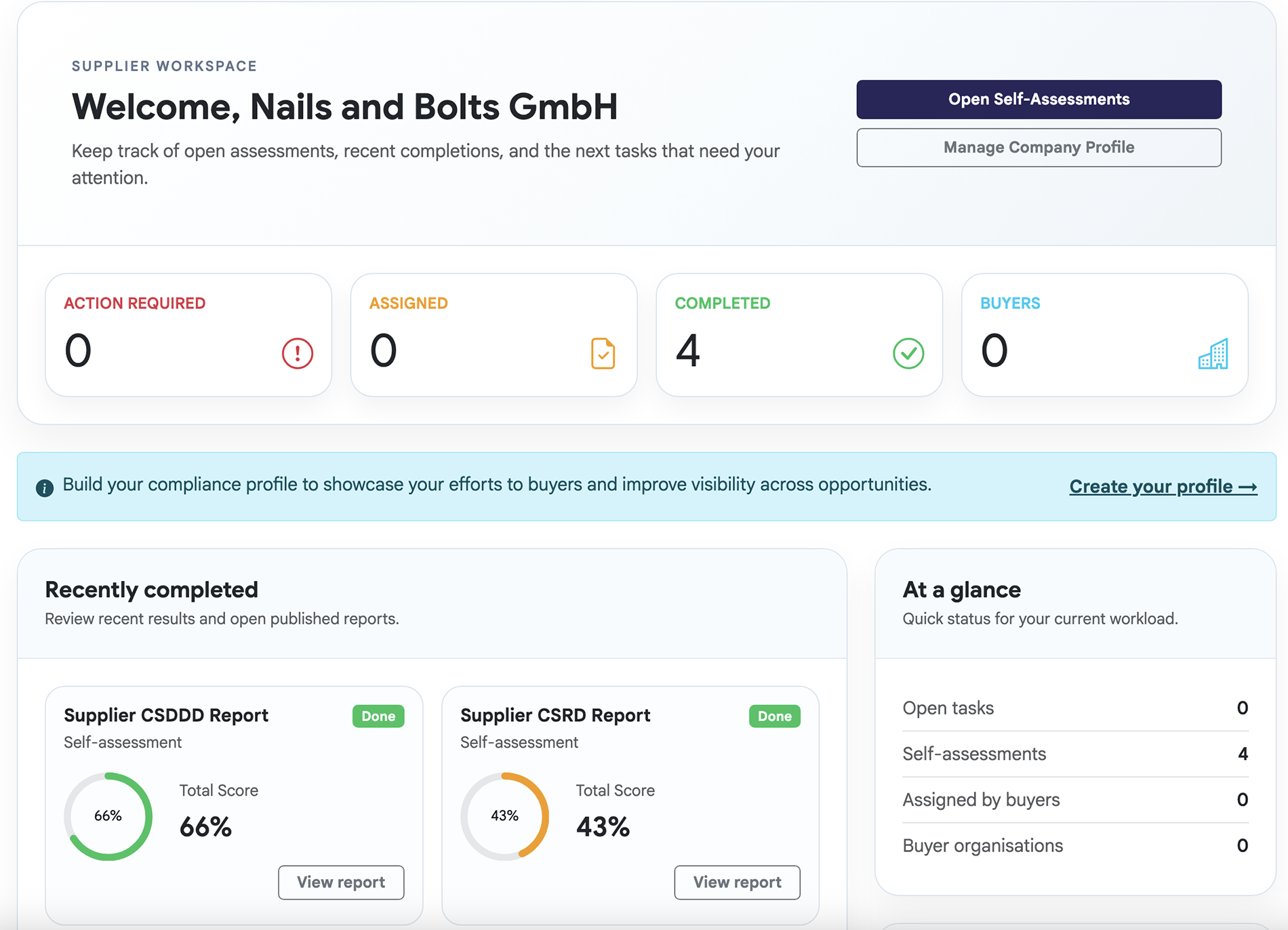
Task: Click Total Score 66% value
Action: coord(205,826)
